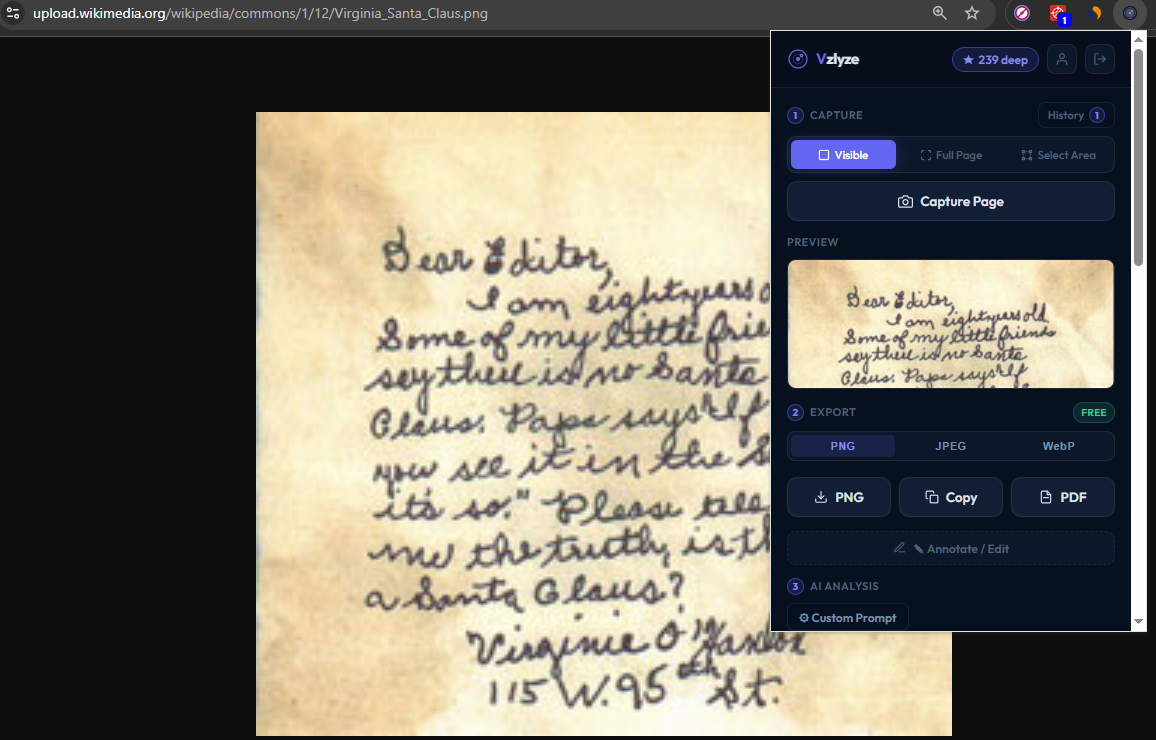This screenshot has height=740, width=1156.
Task: Click the URL in the address bar
Action: (260, 13)
